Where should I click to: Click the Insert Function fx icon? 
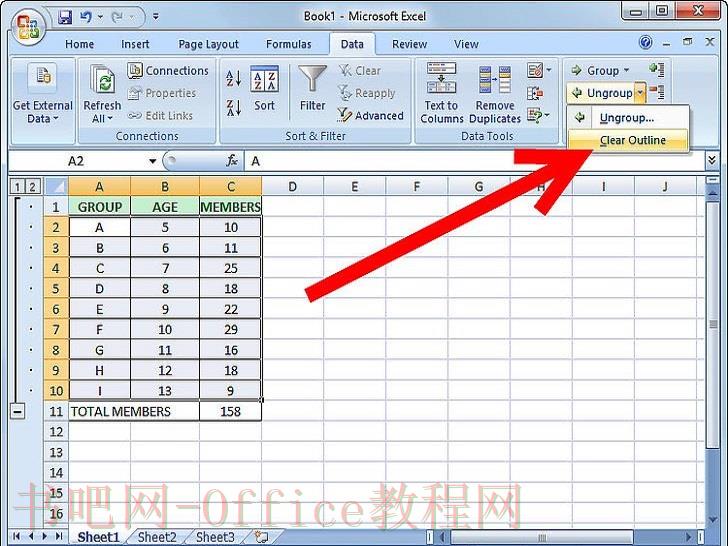click(x=232, y=161)
